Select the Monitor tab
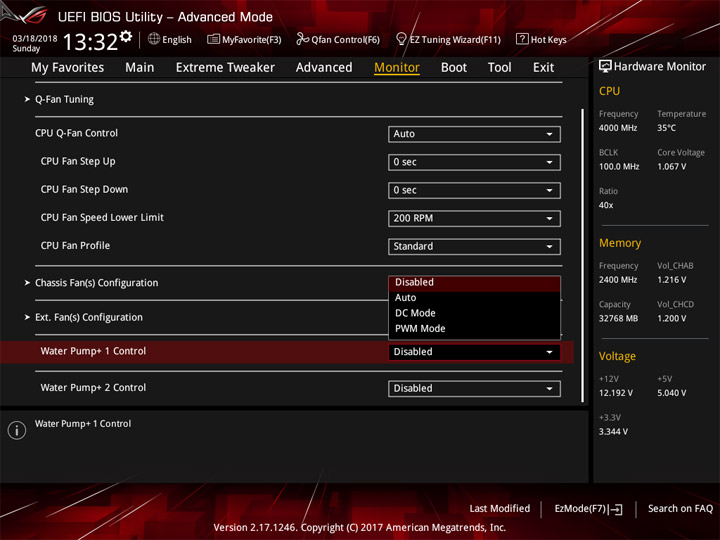Screen dimensions: 720x540 (397, 68)
